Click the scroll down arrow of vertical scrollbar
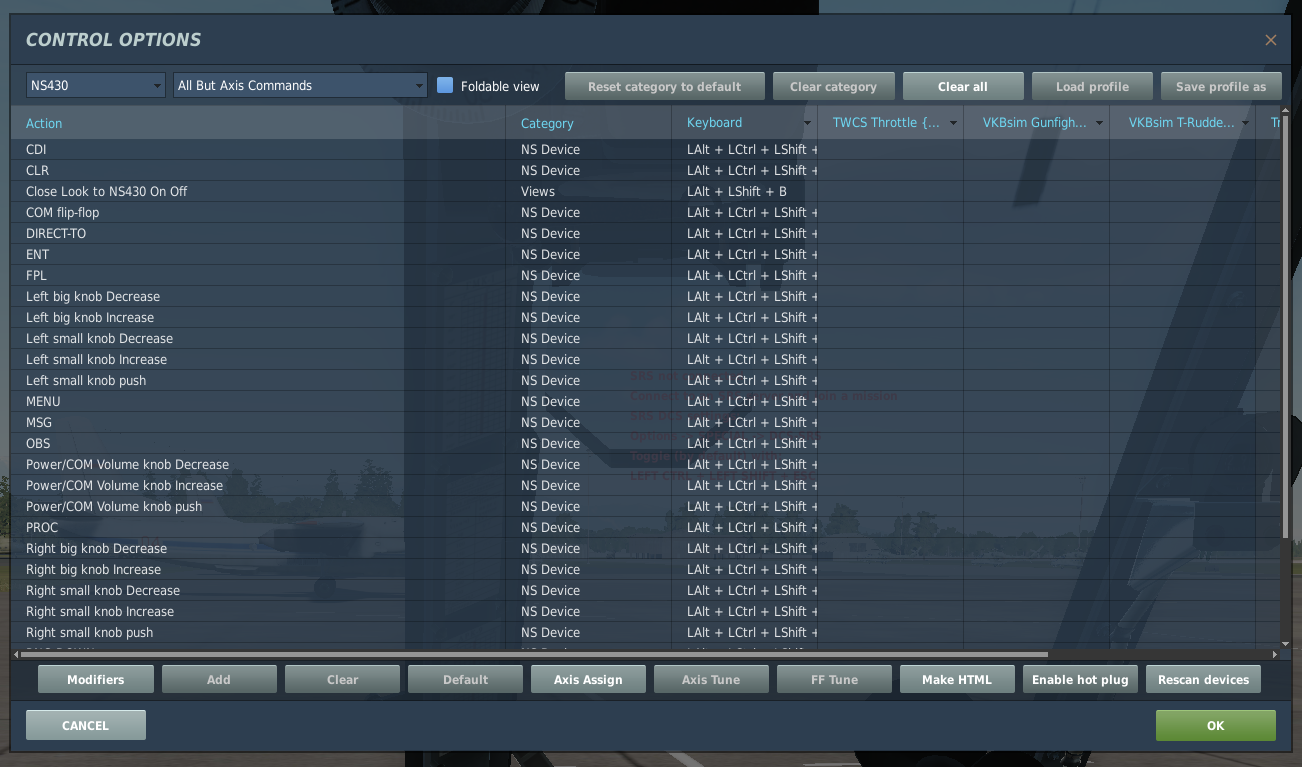 (1286, 643)
